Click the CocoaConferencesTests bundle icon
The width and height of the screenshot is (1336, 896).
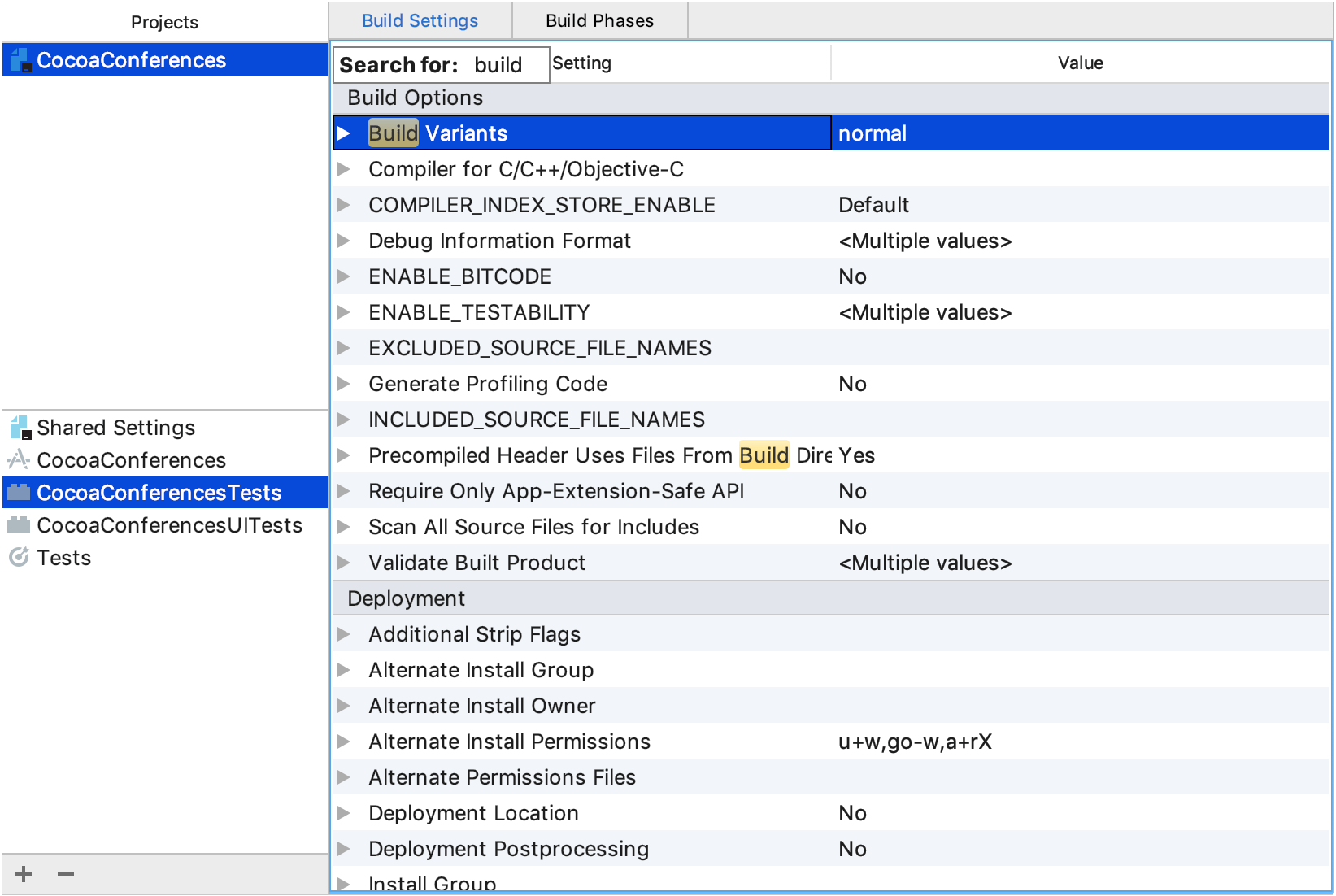point(20,492)
